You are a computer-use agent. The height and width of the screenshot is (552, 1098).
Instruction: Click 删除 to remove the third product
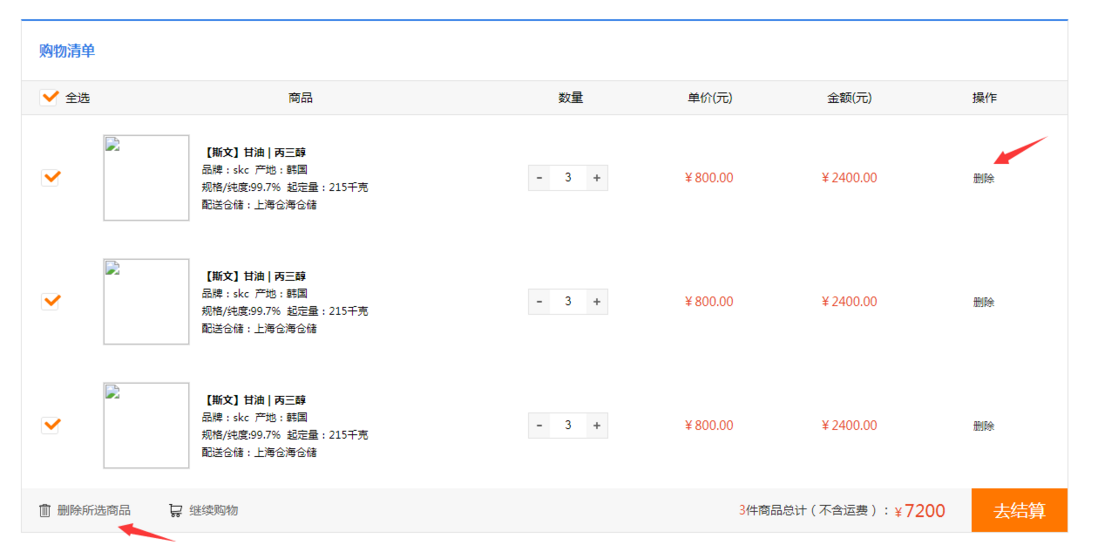click(984, 426)
